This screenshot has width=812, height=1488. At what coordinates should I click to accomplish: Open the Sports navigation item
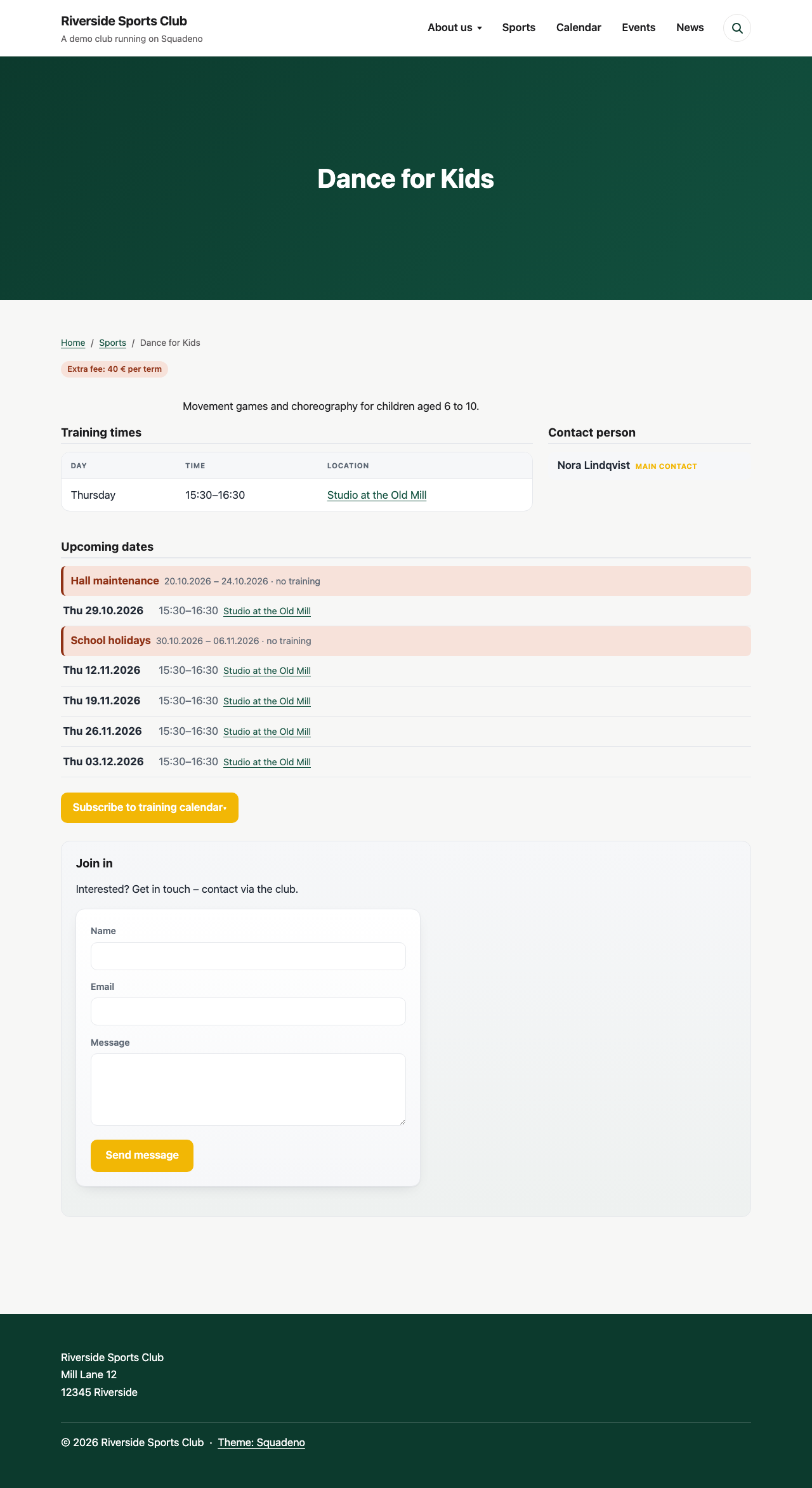click(519, 28)
